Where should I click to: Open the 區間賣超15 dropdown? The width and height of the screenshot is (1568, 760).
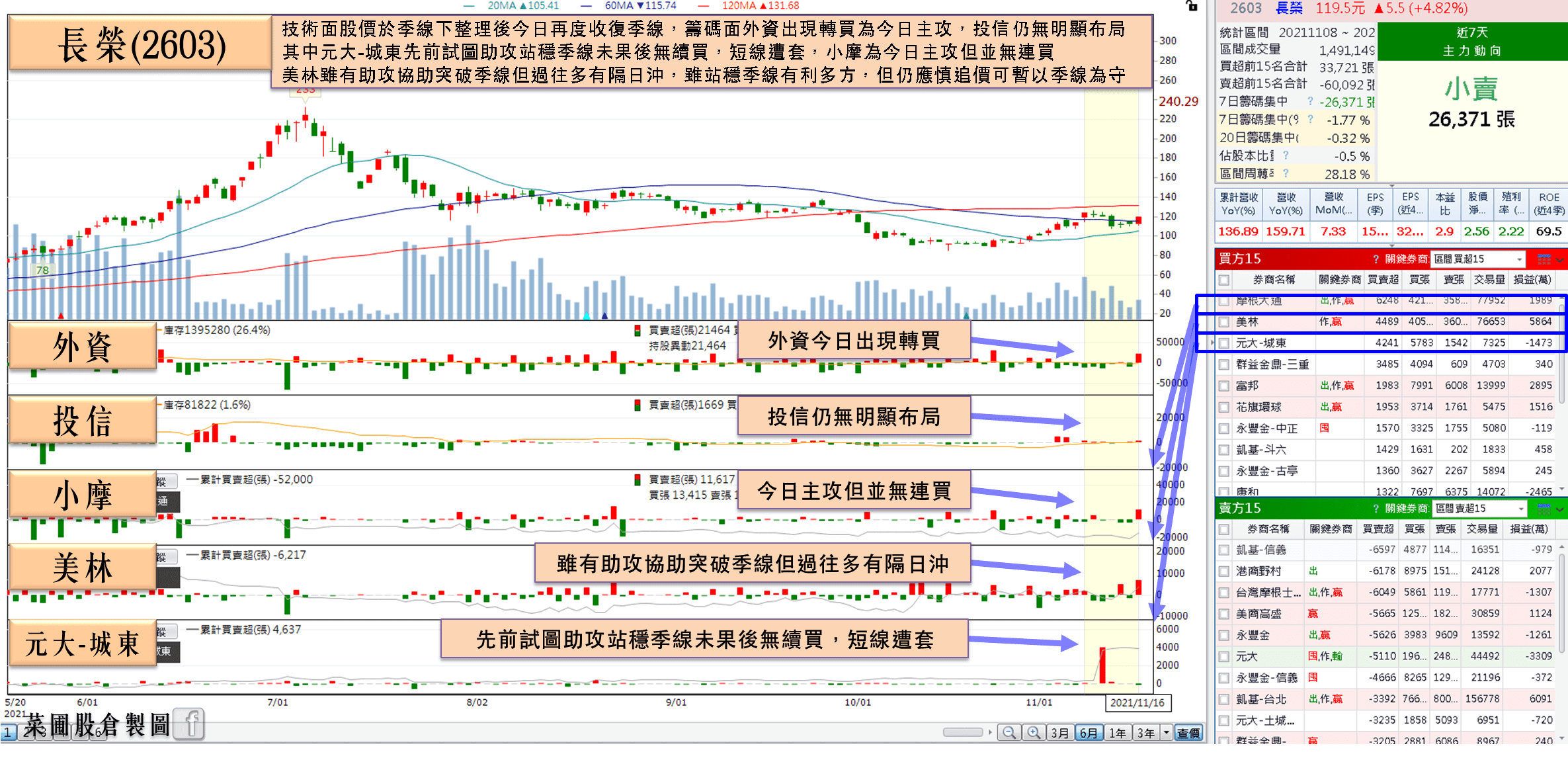(x=1480, y=509)
